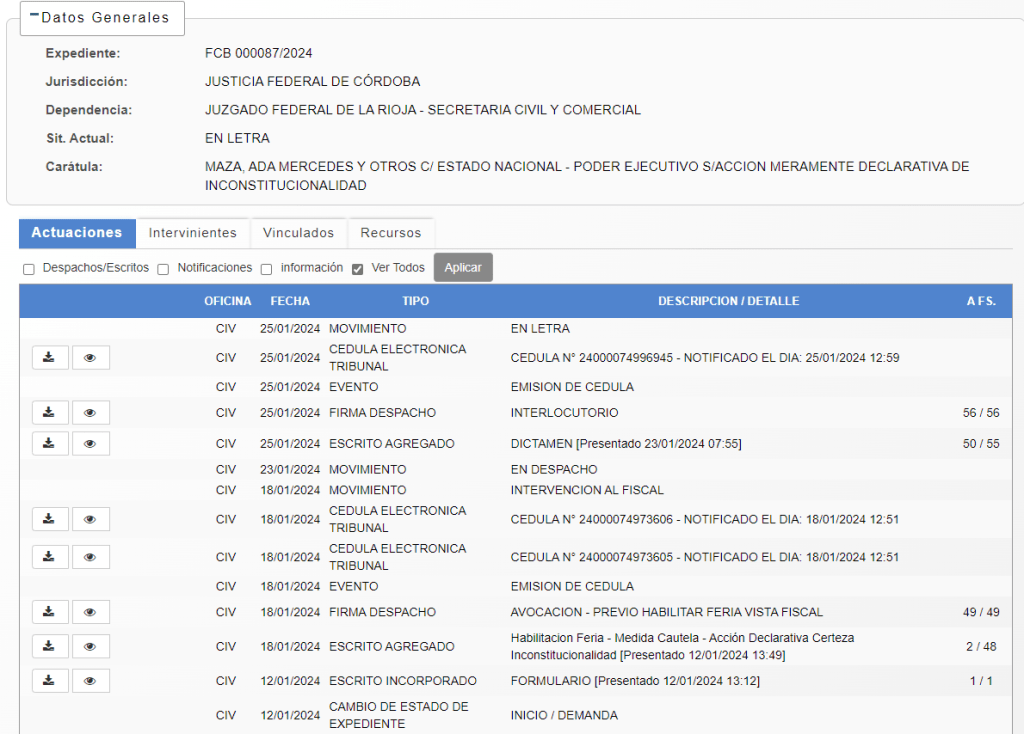1024x734 pixels.
Task: Switch to the Actuaciones tab
Action: point(77,232)
